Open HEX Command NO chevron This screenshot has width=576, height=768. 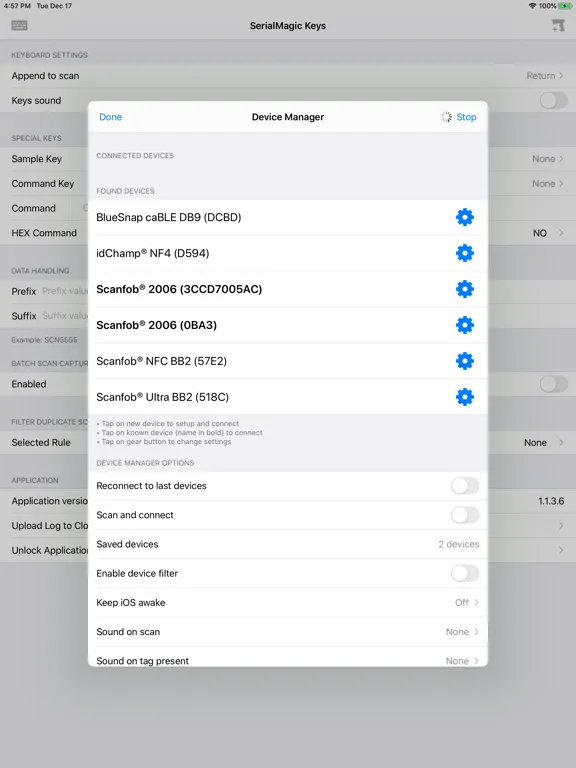pos(561,233)
